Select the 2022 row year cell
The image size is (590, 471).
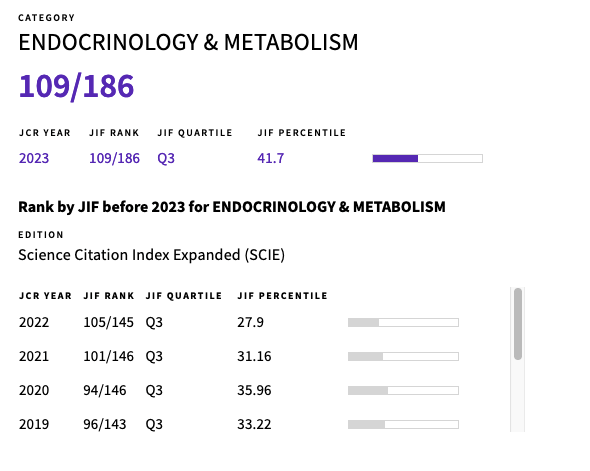pos(34,322)
